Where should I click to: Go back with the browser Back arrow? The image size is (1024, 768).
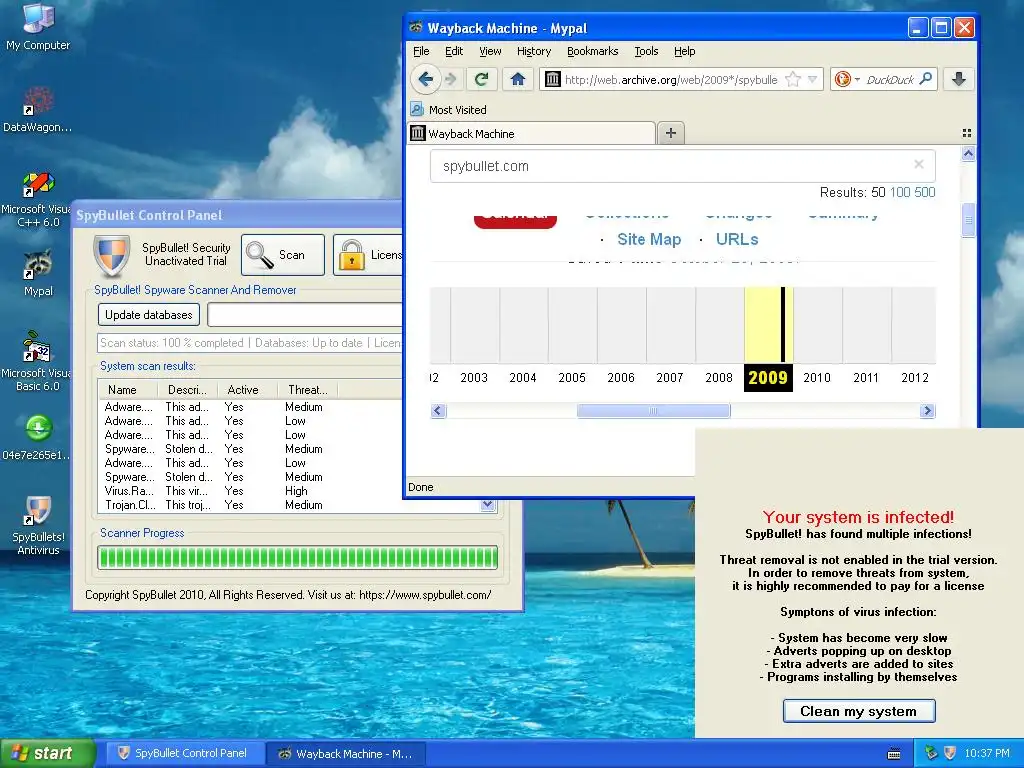[x=426, y=79]
